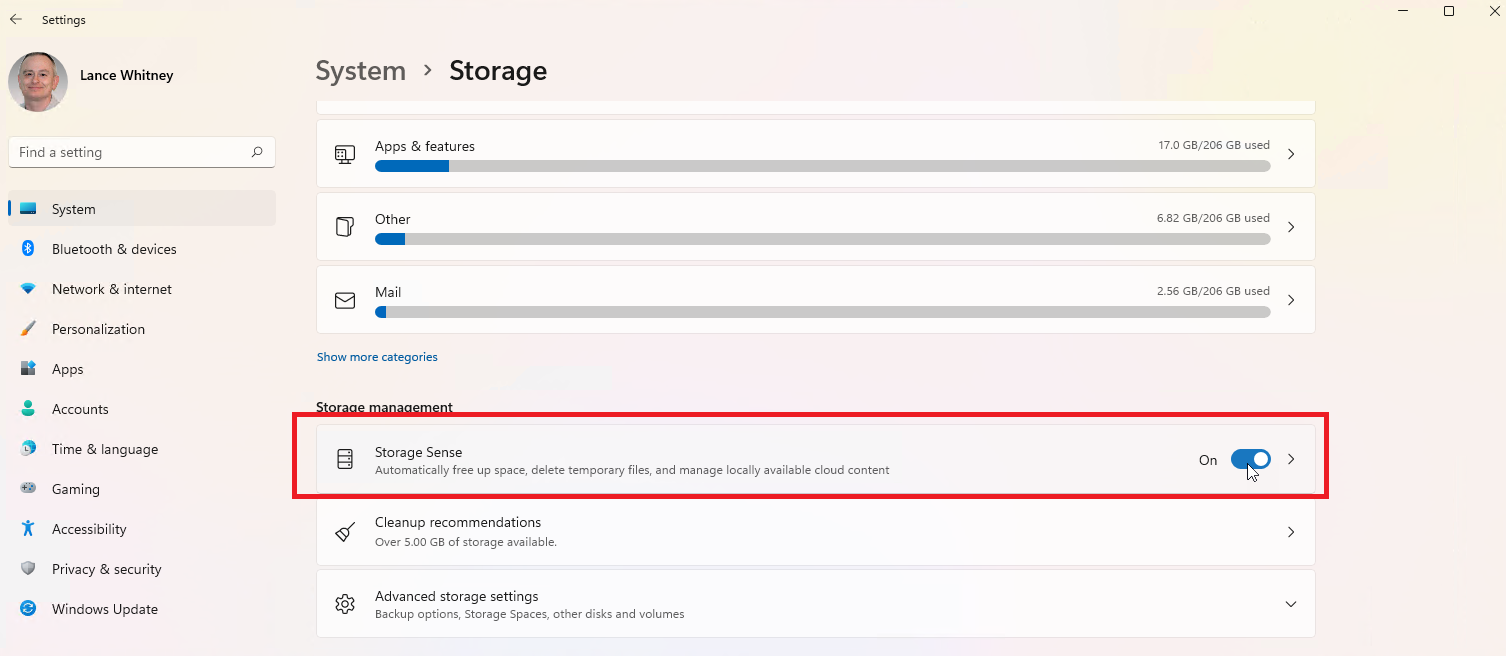Open Apps & features storage chevron

click(1291, 154)
